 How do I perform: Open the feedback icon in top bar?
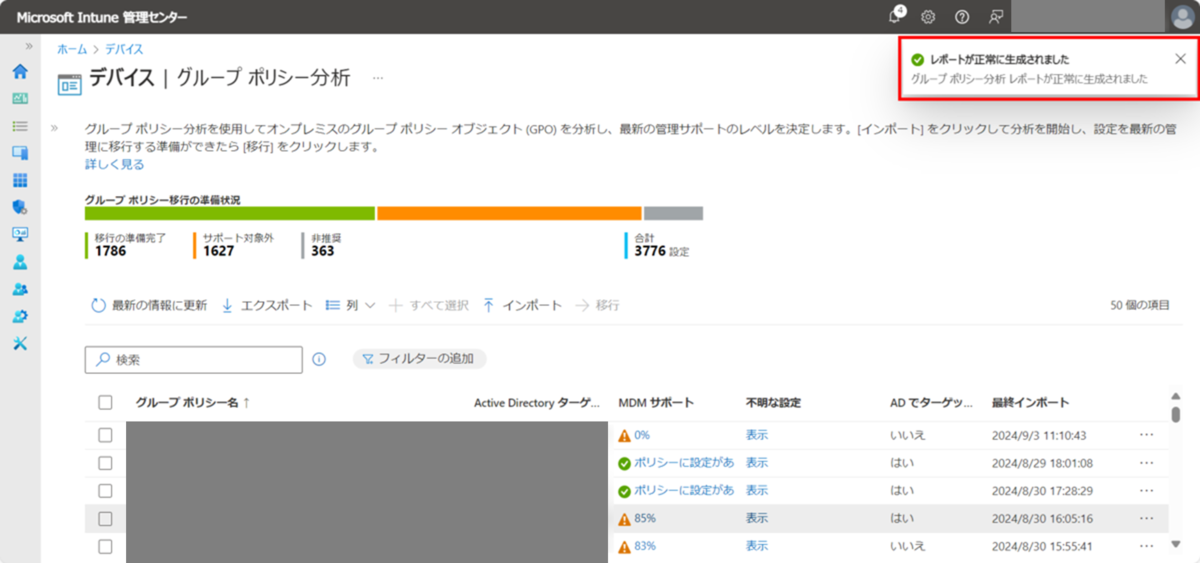pos(995,17)
